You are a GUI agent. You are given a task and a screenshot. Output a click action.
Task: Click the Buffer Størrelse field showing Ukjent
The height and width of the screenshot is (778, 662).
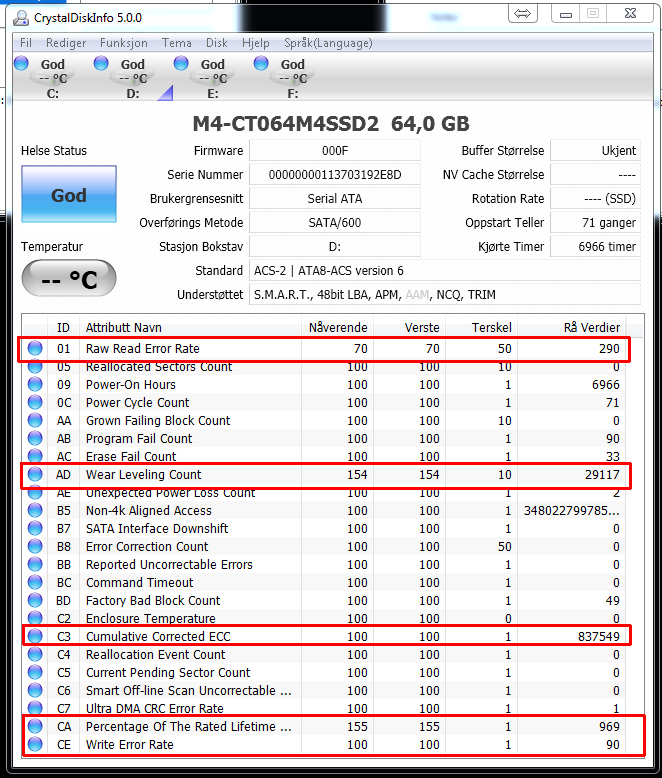click(596, 150)
